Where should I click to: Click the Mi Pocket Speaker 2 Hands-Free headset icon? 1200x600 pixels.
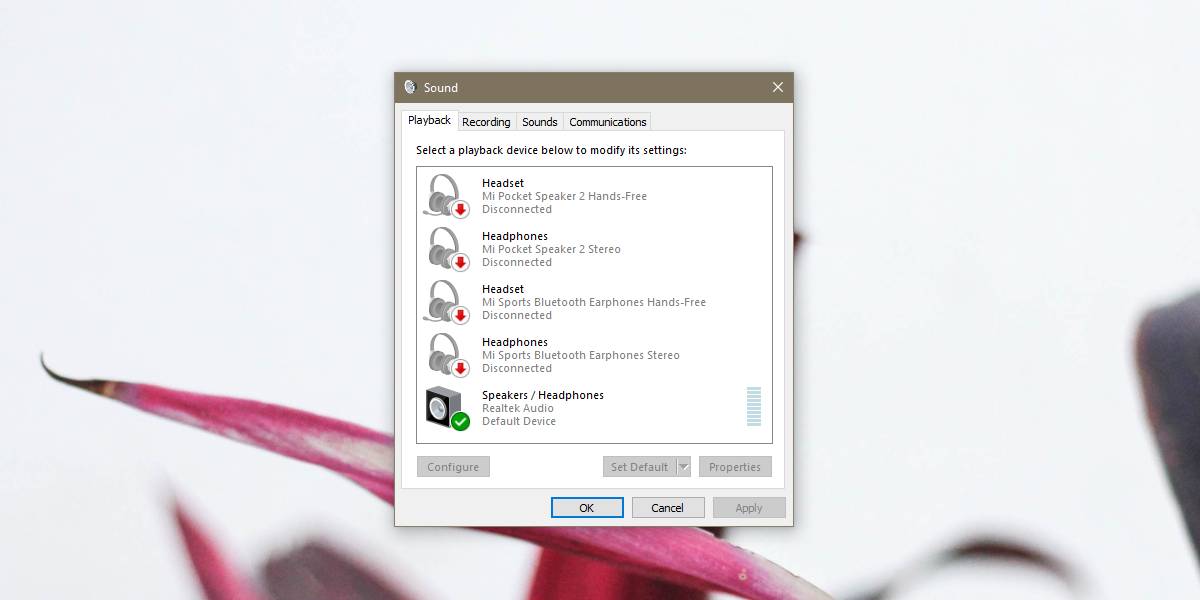pyautogui.click(x=446, y=196)
